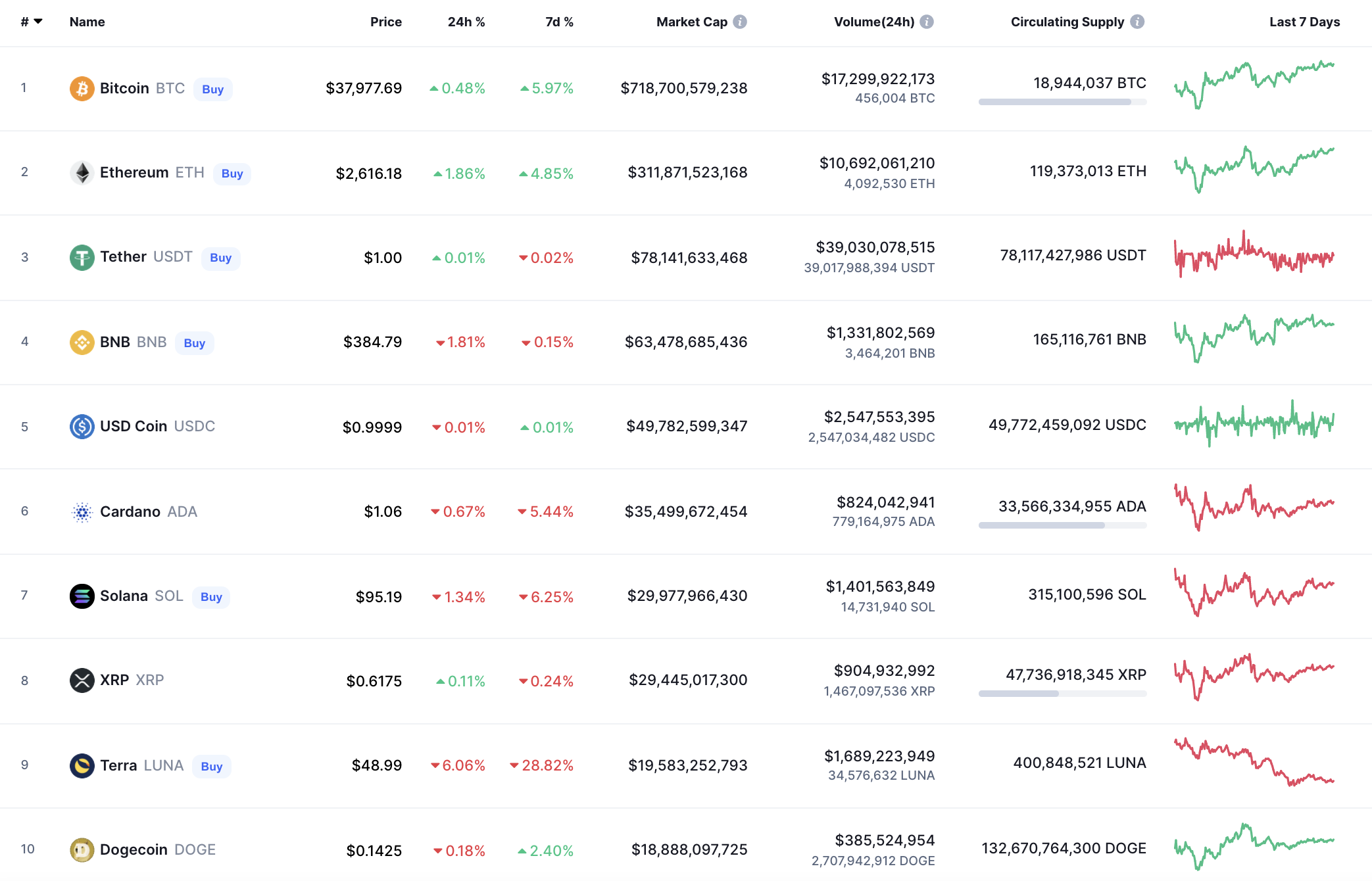
Task: Click the Buy button for Ethereum
Action: point(232,173)
